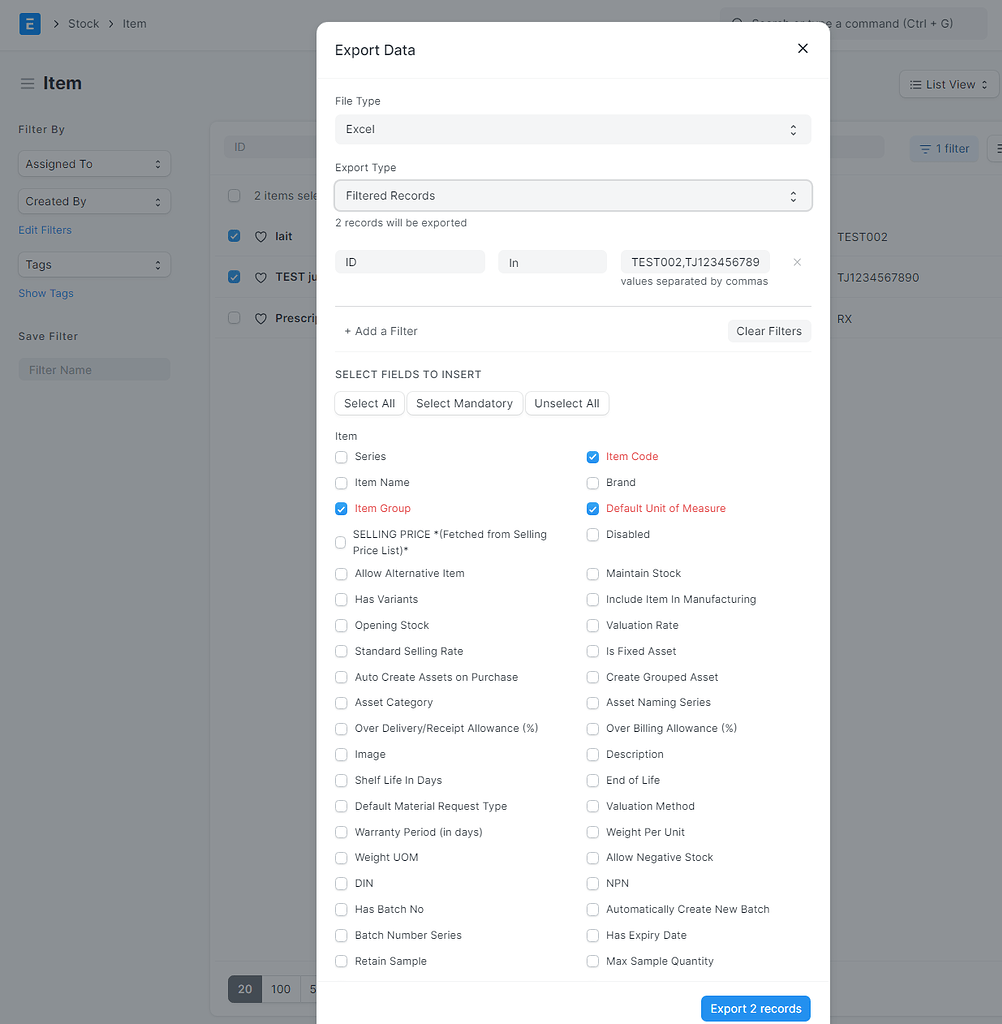Uncheck the Item Code field

592,456
